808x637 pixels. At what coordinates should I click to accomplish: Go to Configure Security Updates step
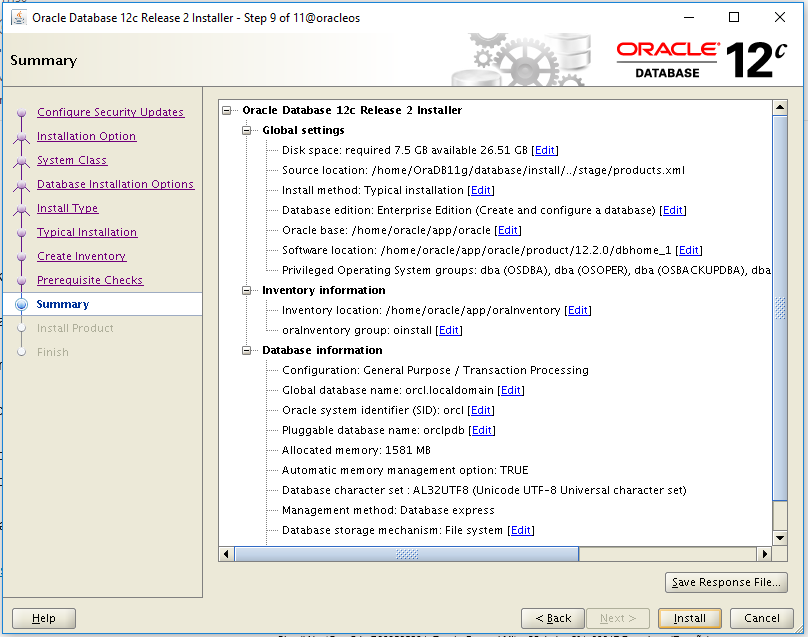click(x=110, y=112)
